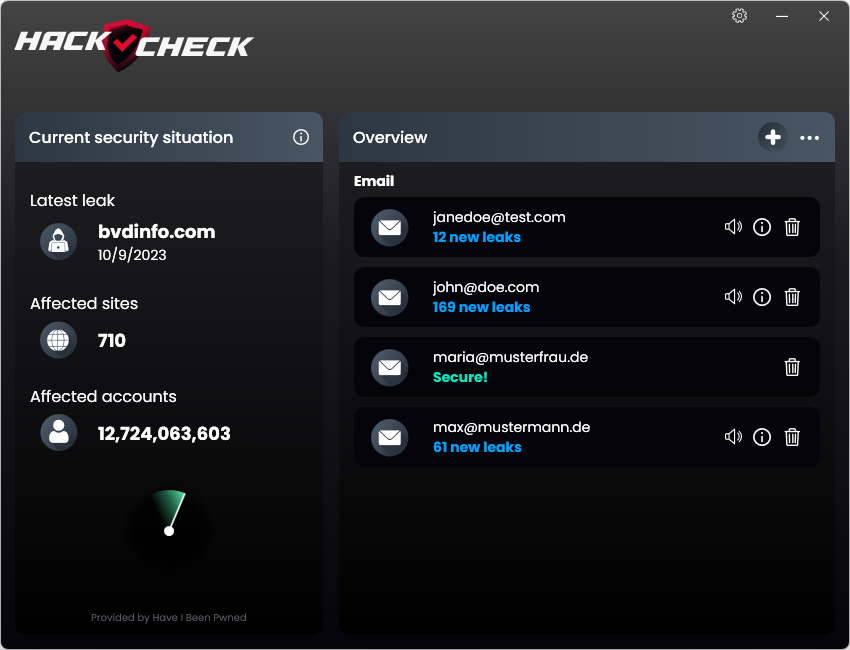850x650 pixels.
Task: Open leak info for max@mustermann.de
Action: tap(762, 436)
